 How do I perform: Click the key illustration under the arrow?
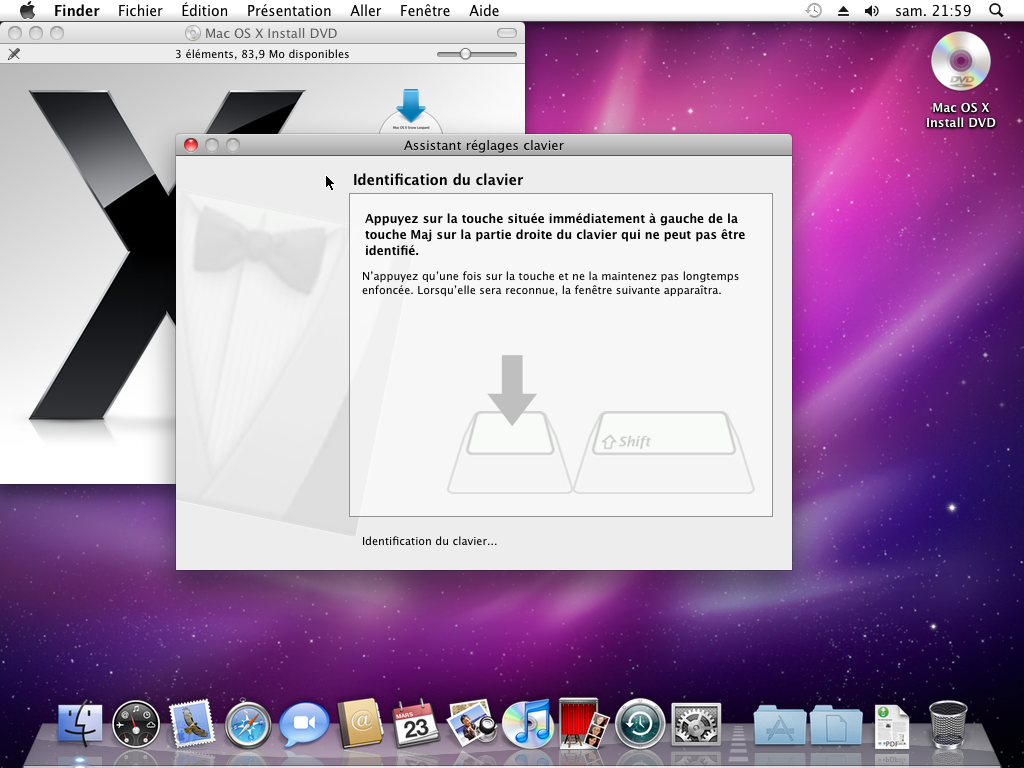click(x=510, y=451)
